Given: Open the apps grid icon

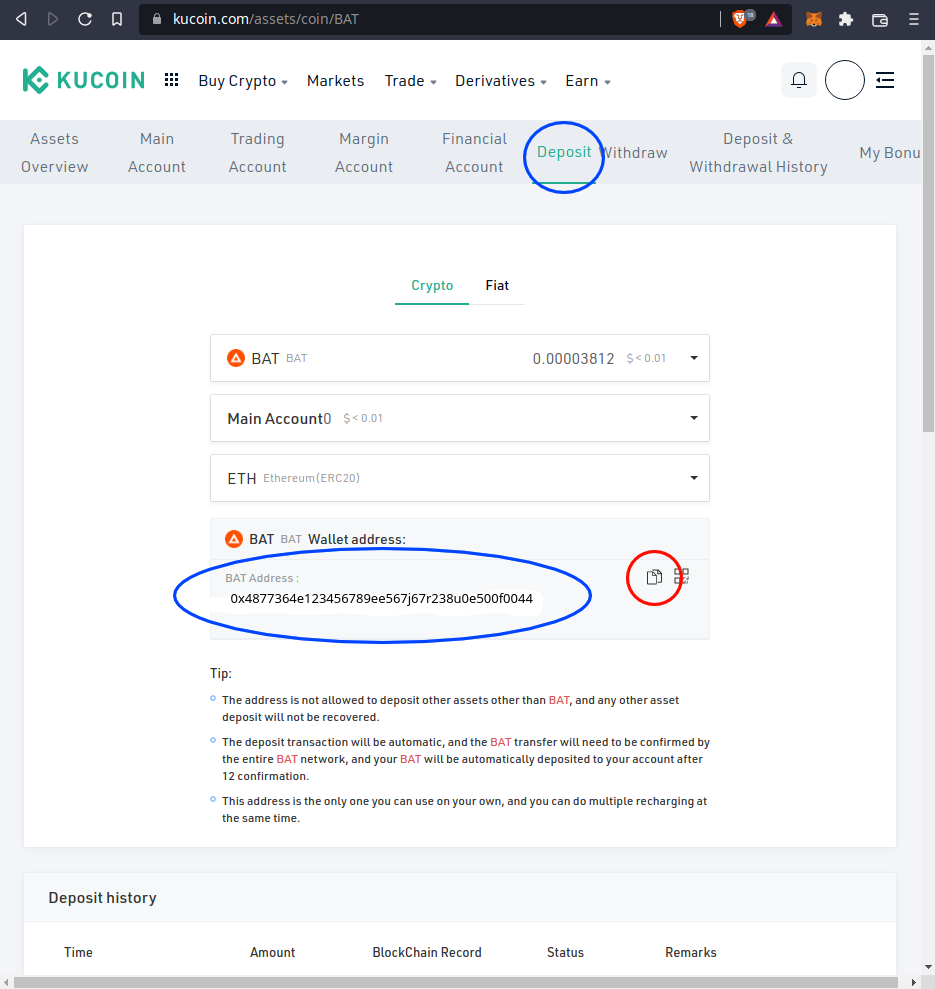Looking at the screenshot, I should 172,79.
